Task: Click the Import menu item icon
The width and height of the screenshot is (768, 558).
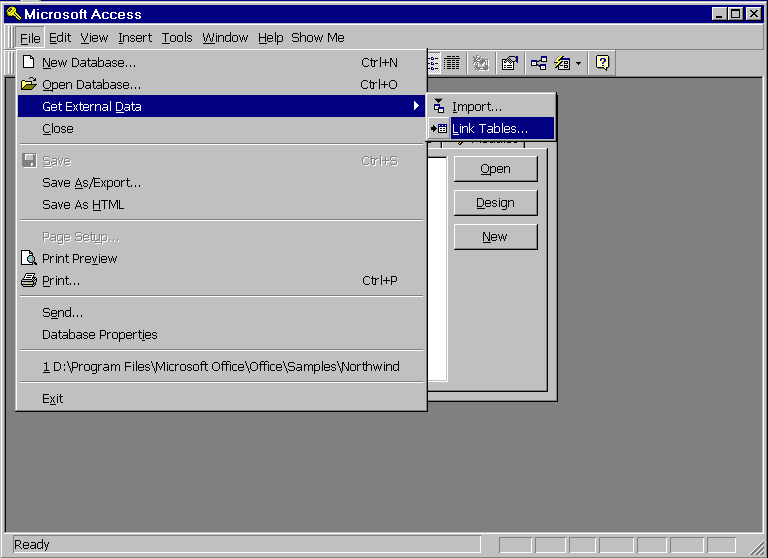Action: pyautogui.click(x=439, y=107)
